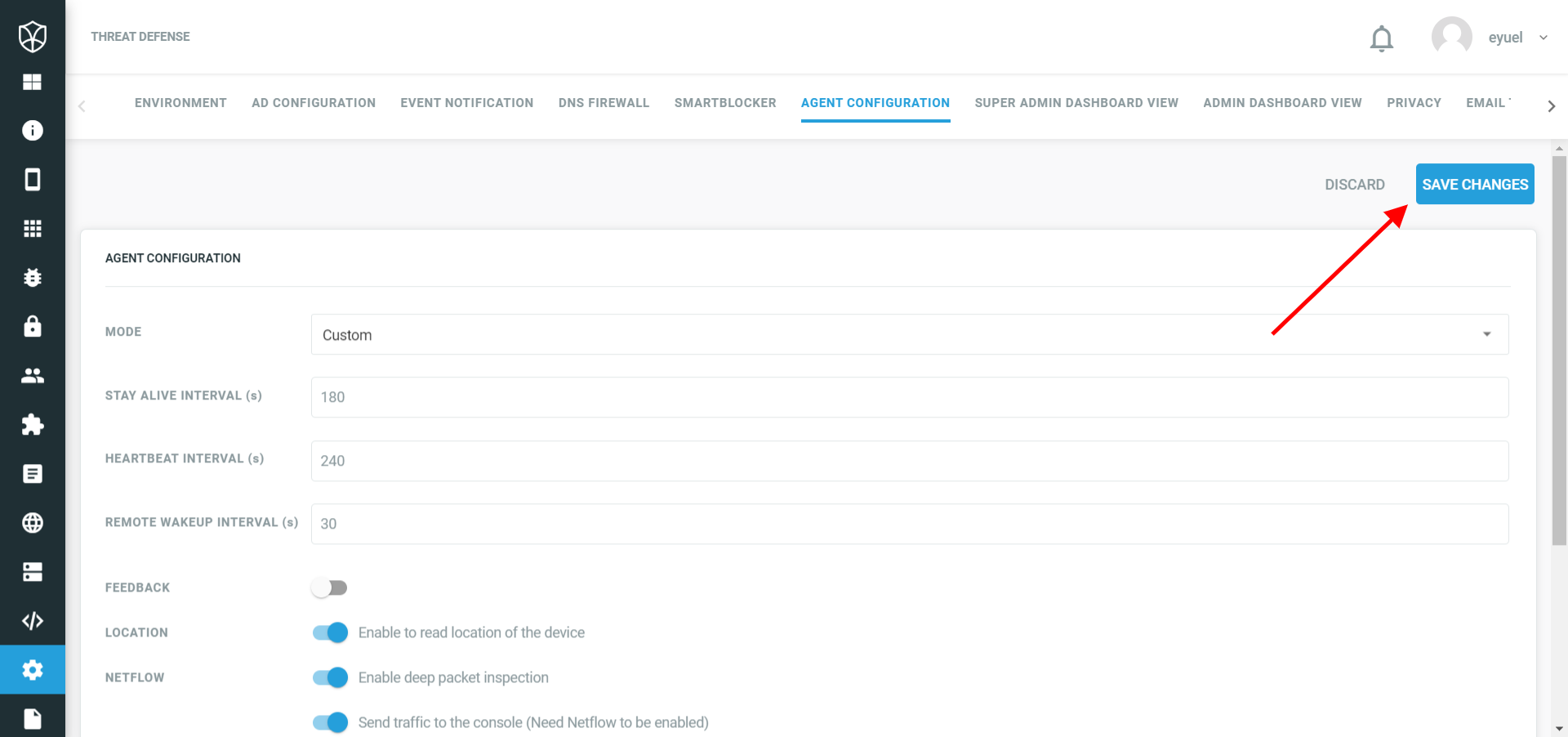Screen dimensions: 1568x737
Task: Open the globe network icon in sidebar
Action: click(33, 523)
